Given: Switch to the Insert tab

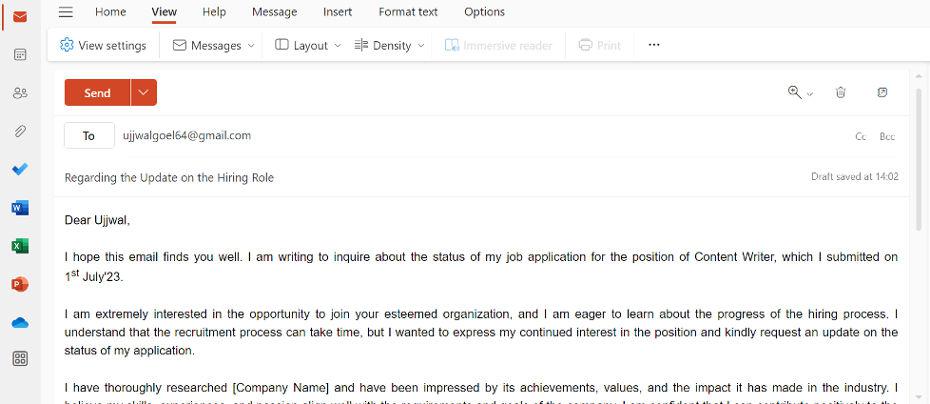Looking at the screenshot, I should [337, 12].
